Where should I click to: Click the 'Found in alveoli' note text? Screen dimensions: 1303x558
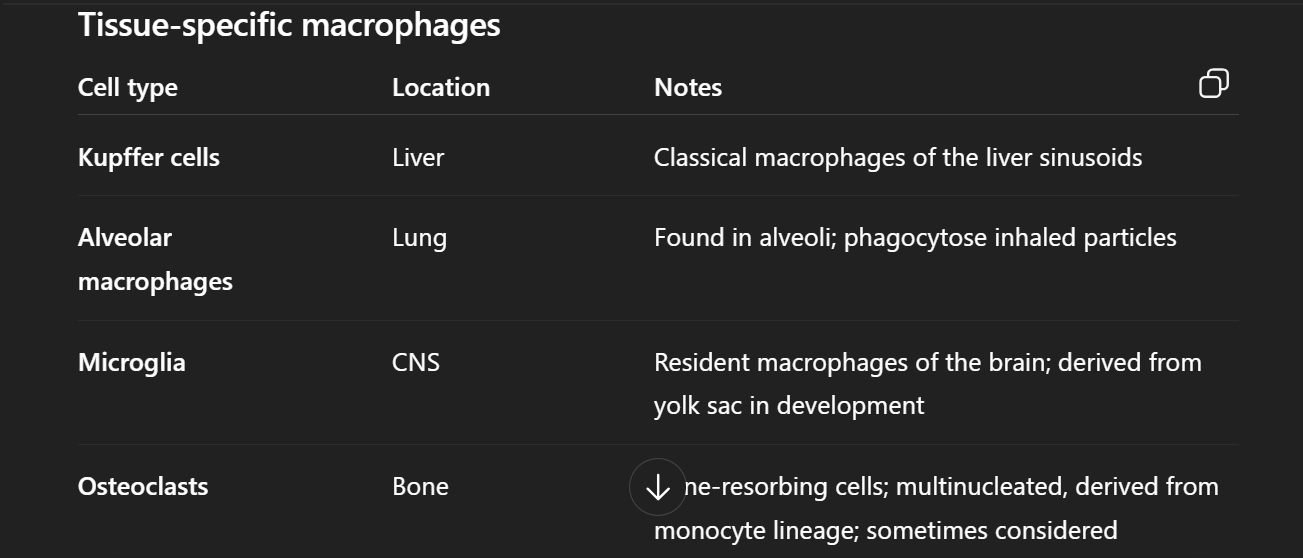click(744, 238)
